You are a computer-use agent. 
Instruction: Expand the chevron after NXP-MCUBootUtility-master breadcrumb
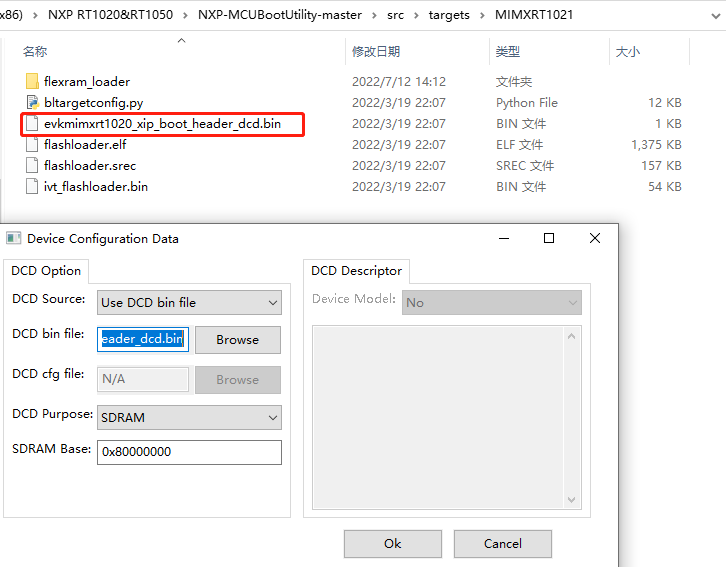374,15
